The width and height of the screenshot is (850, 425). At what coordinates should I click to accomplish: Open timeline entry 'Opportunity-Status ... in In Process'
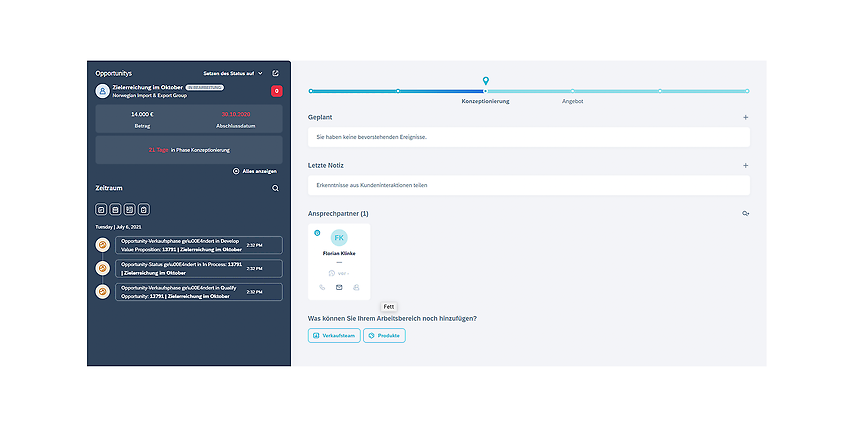point(199,268)
